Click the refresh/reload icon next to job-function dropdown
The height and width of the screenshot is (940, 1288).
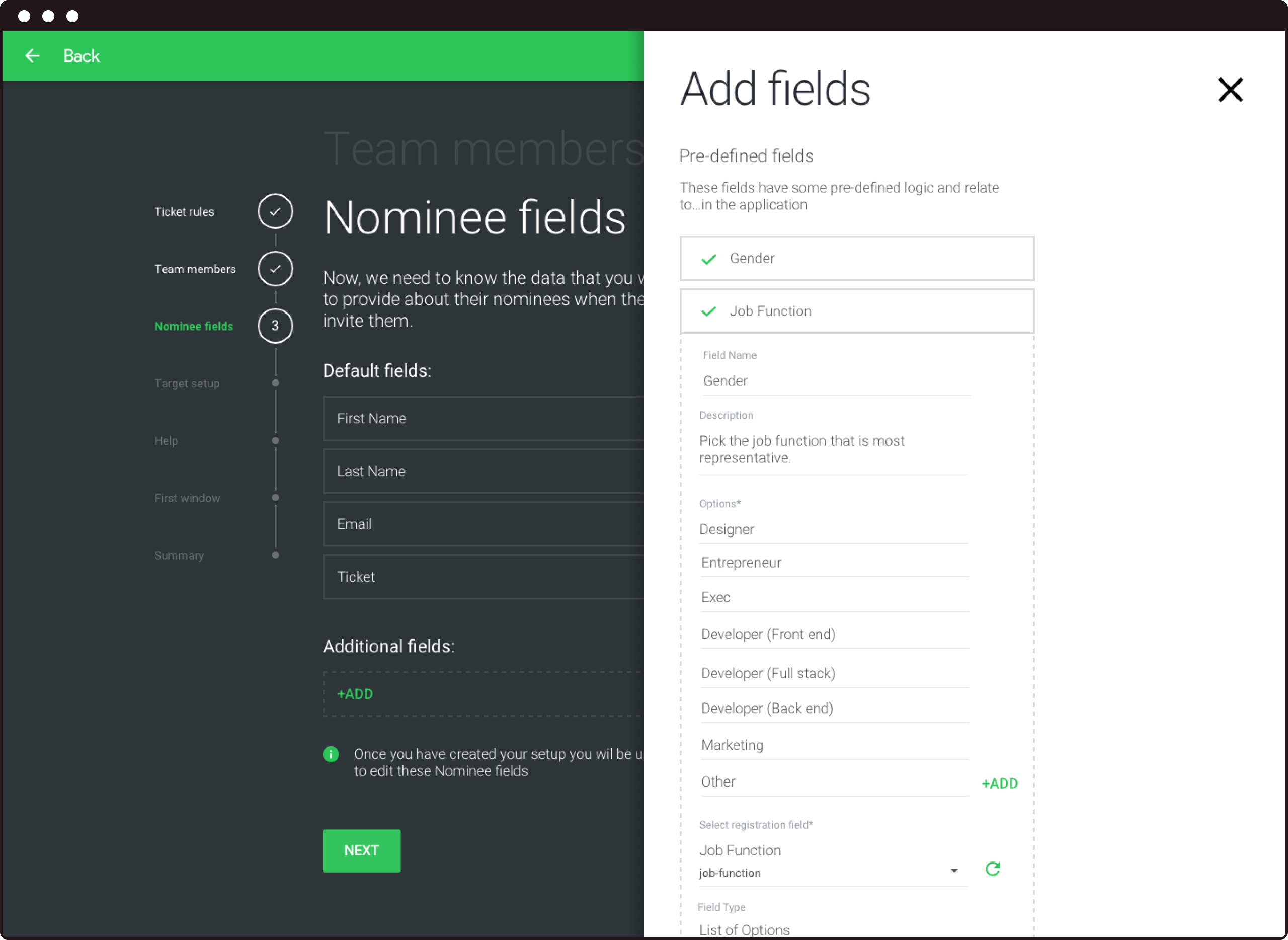[x=992, y=868]
